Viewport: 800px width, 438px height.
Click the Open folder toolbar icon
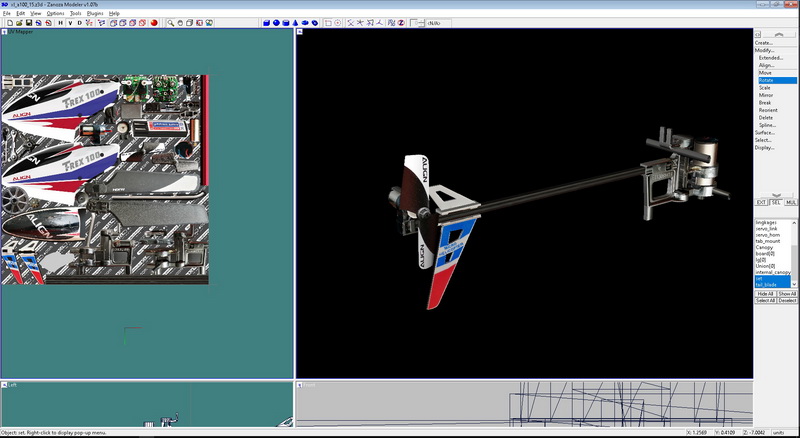[x=20, y=21]
